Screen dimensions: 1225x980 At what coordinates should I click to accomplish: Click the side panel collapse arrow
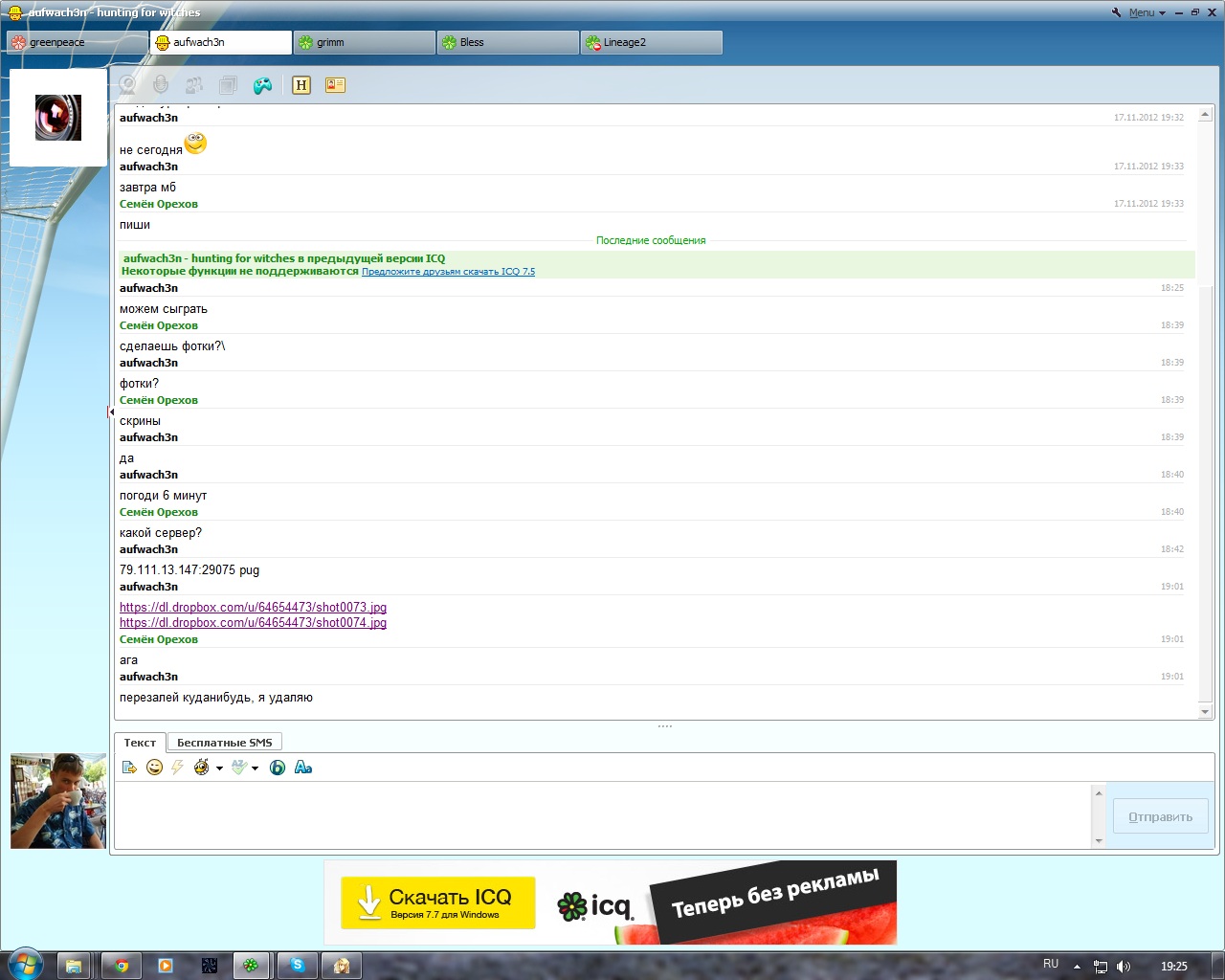(x=111, y=412)
